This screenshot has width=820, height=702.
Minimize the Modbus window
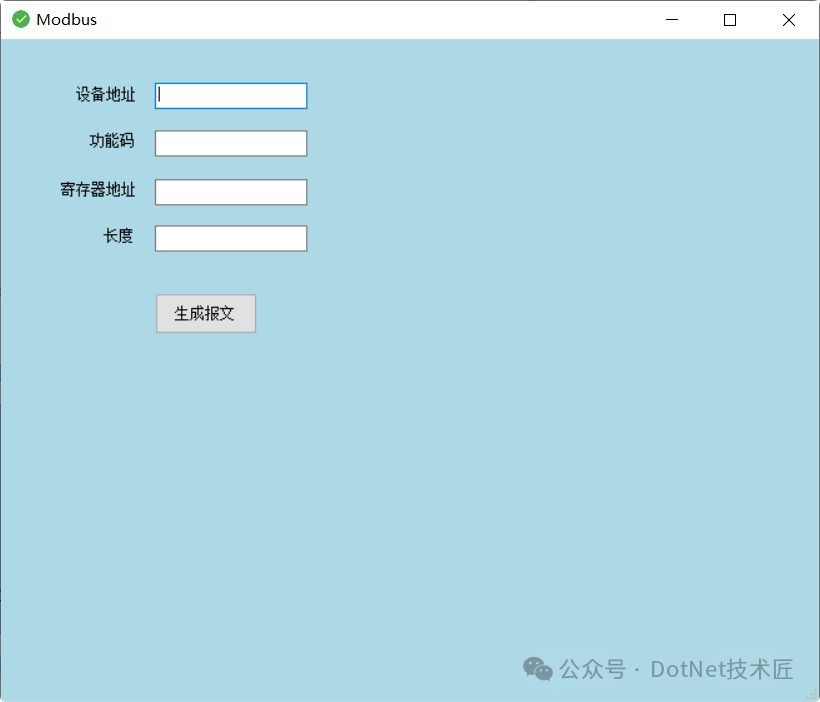(x=671, y=20)
